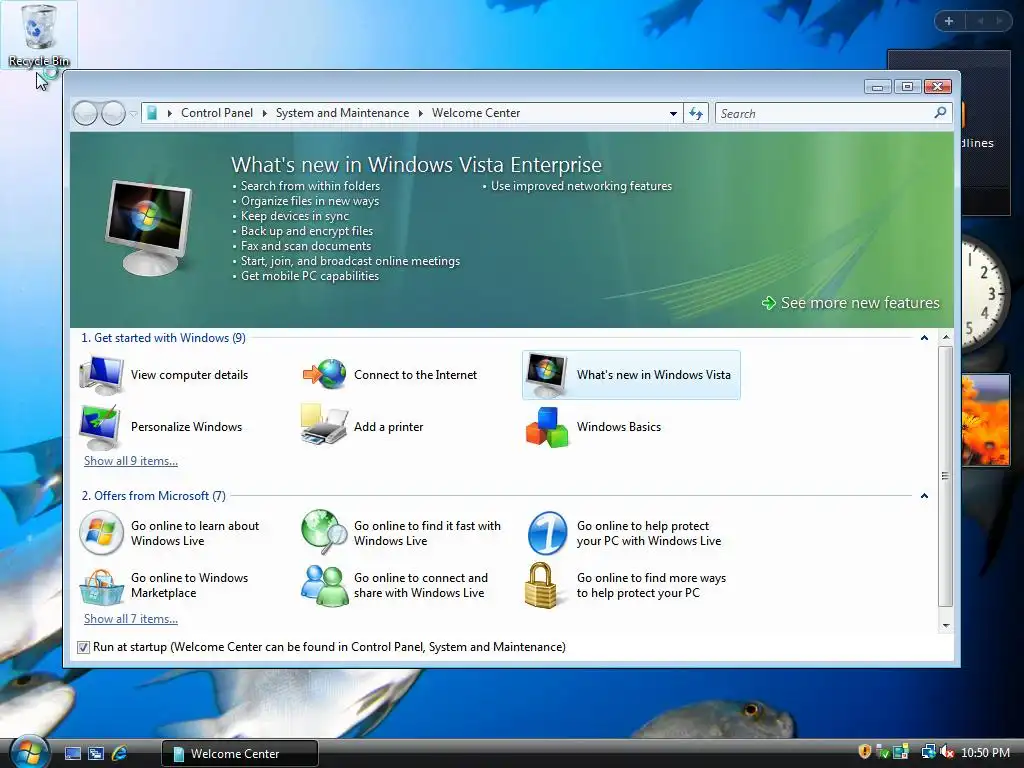Viewport: 1024px width, 768px height.
Task: Uncheck Run at startup checkbox
Action: coord(83,647)
